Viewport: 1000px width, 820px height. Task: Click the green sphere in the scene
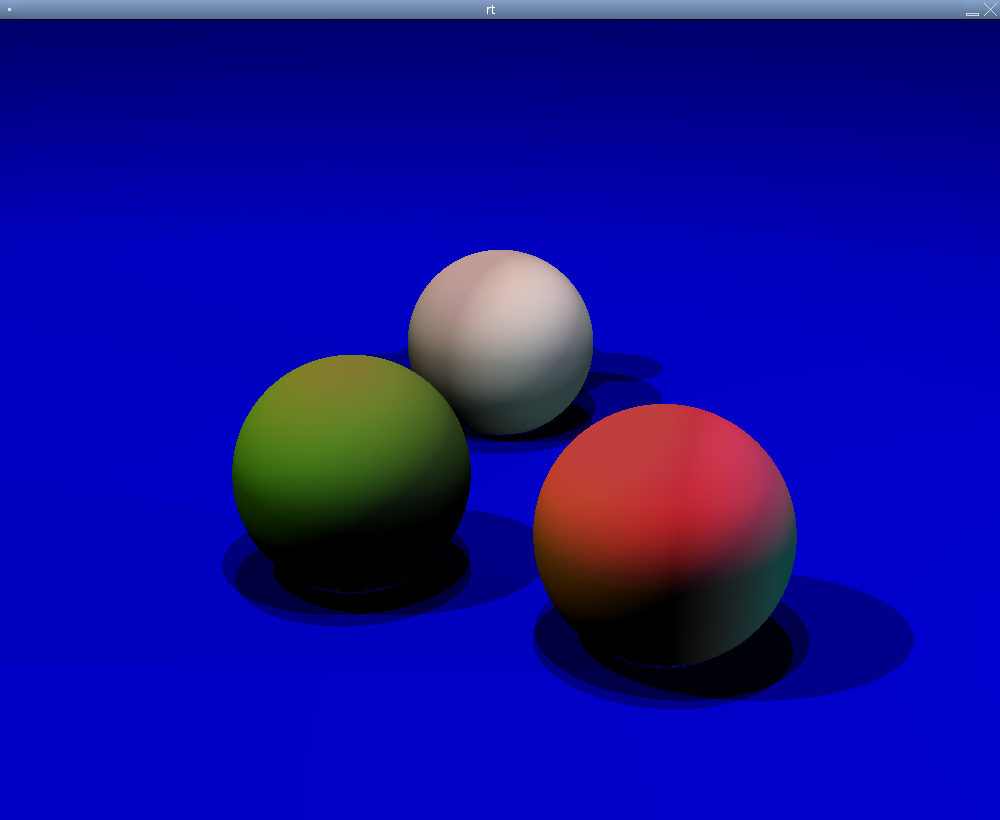[x=350, y=470]
